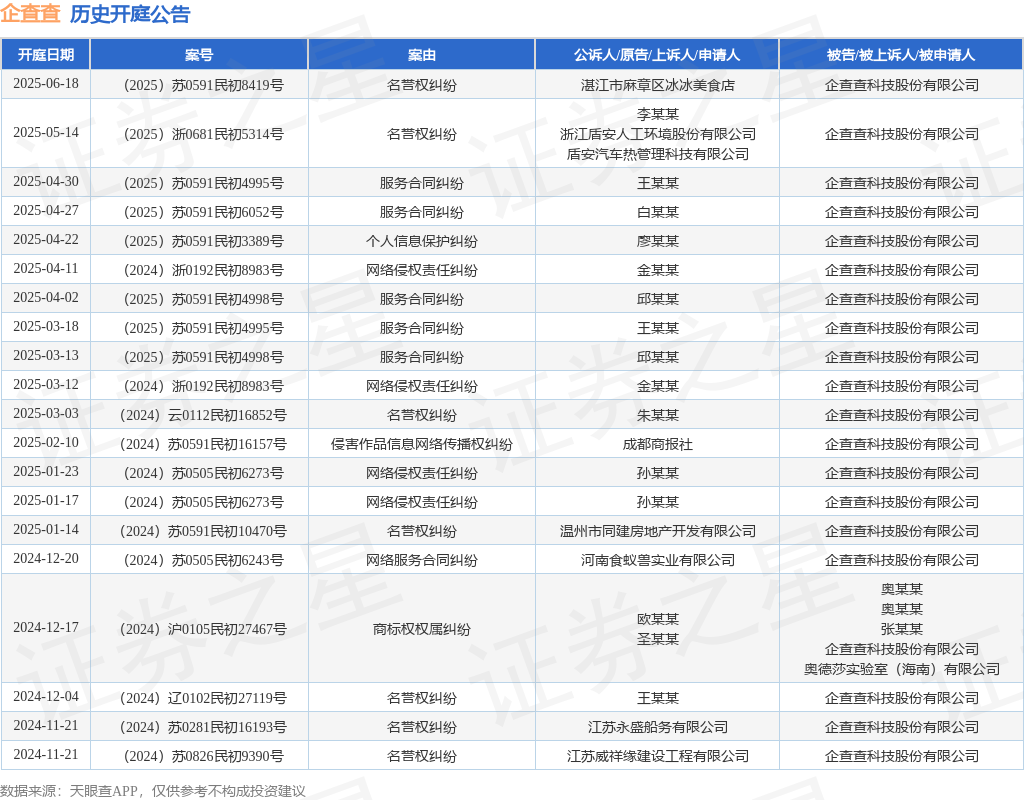Click plaintiff 朱某某

pyautogui.click(x=658, y=415)
